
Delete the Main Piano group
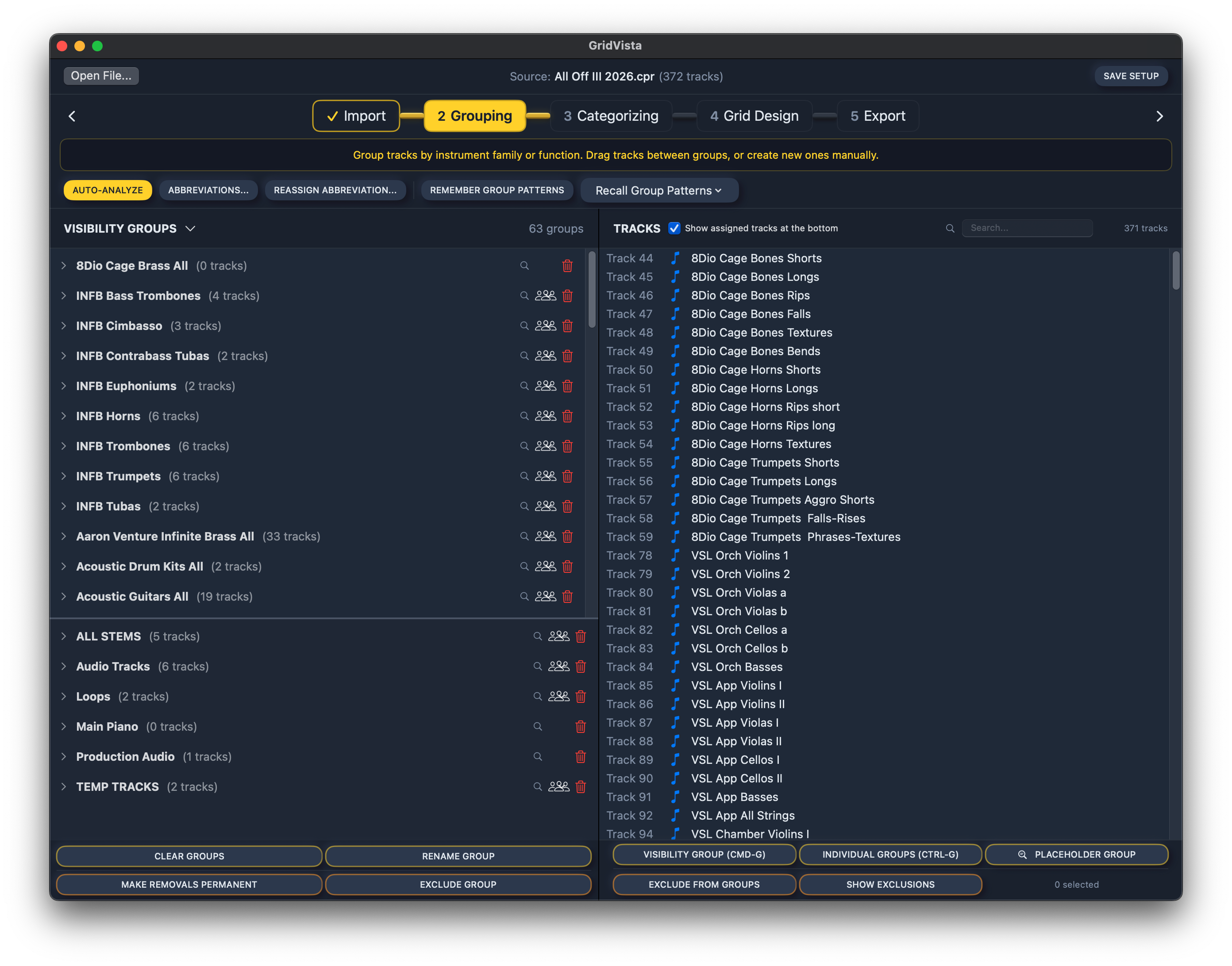(x=580, y=727)
